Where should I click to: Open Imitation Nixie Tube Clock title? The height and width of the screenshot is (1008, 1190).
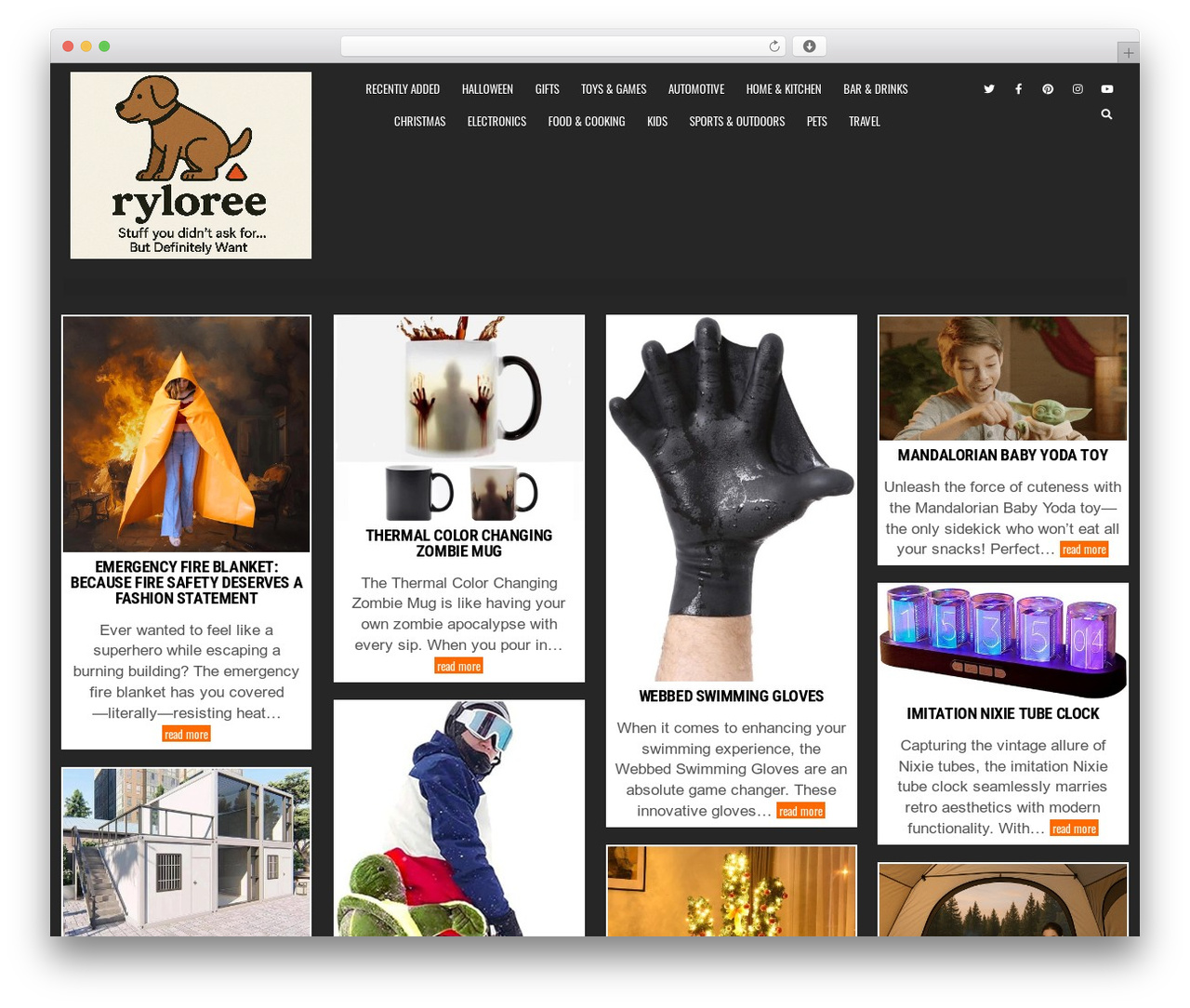click(1003, 714)
